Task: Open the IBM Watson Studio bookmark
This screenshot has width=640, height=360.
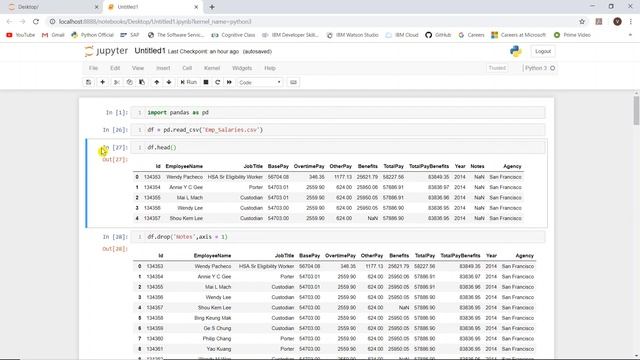Action: tap(353, 35)
